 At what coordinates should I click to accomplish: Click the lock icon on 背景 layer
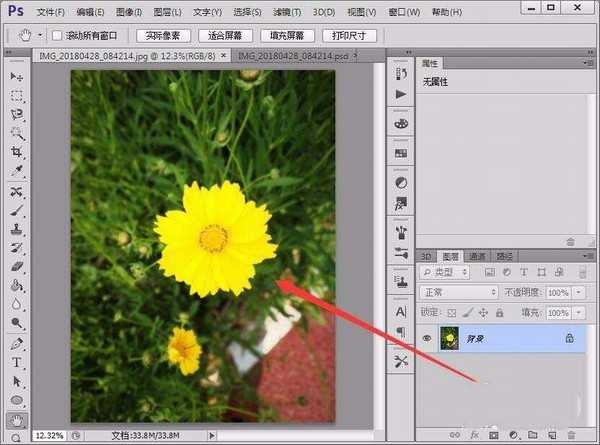569,339
